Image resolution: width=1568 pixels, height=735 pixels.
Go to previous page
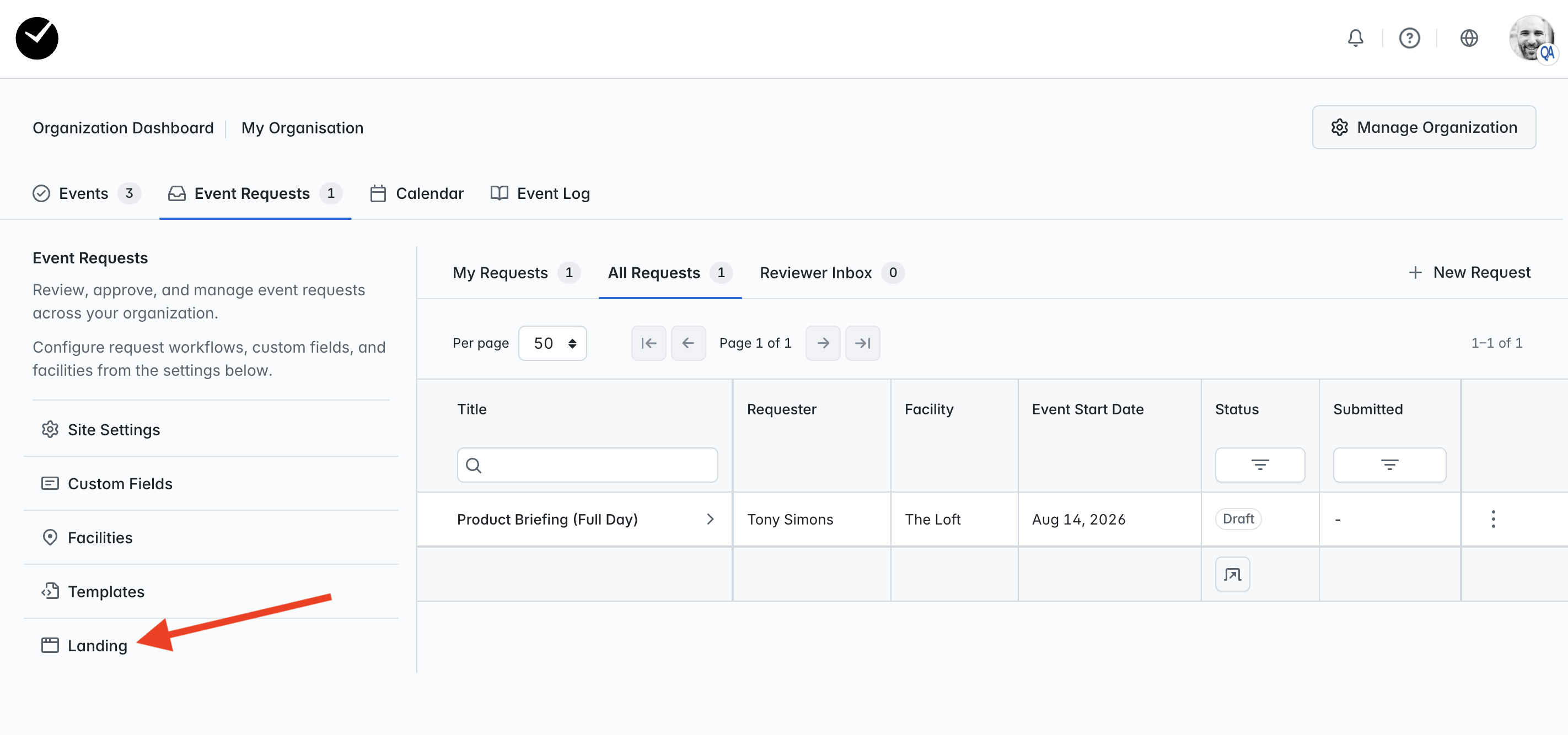pos(688,343)
